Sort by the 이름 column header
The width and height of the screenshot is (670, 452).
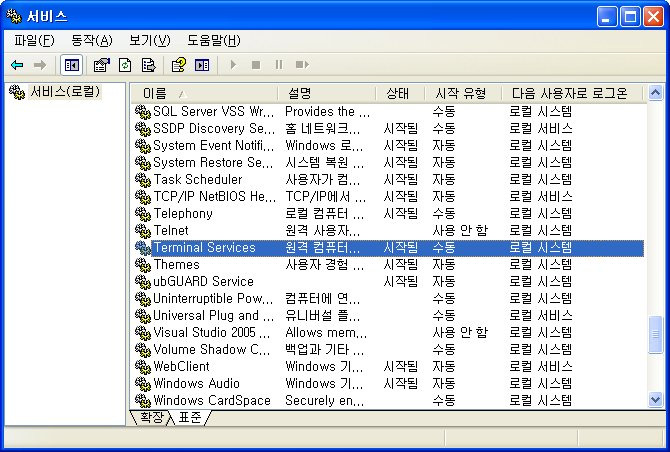204,93
